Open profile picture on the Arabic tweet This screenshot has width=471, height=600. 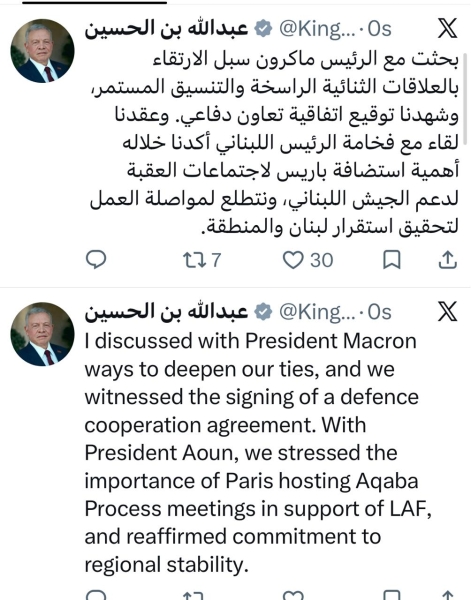click(42, 51)
